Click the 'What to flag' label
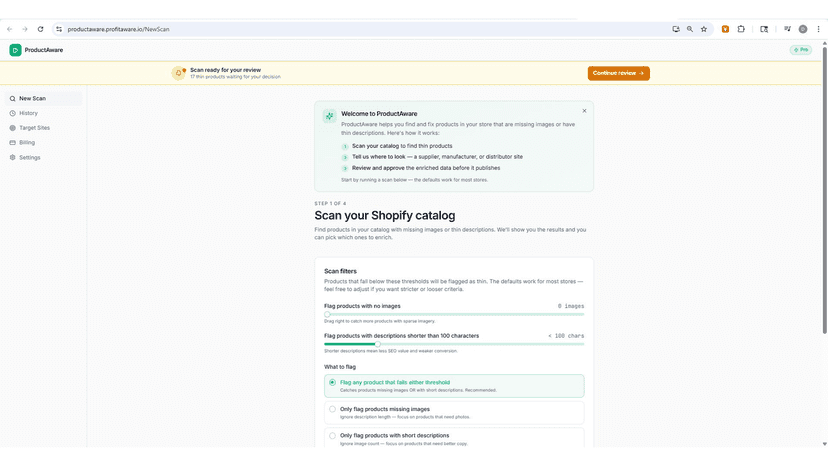The height and width of the screenshot is (466, 828). (340, 367)
